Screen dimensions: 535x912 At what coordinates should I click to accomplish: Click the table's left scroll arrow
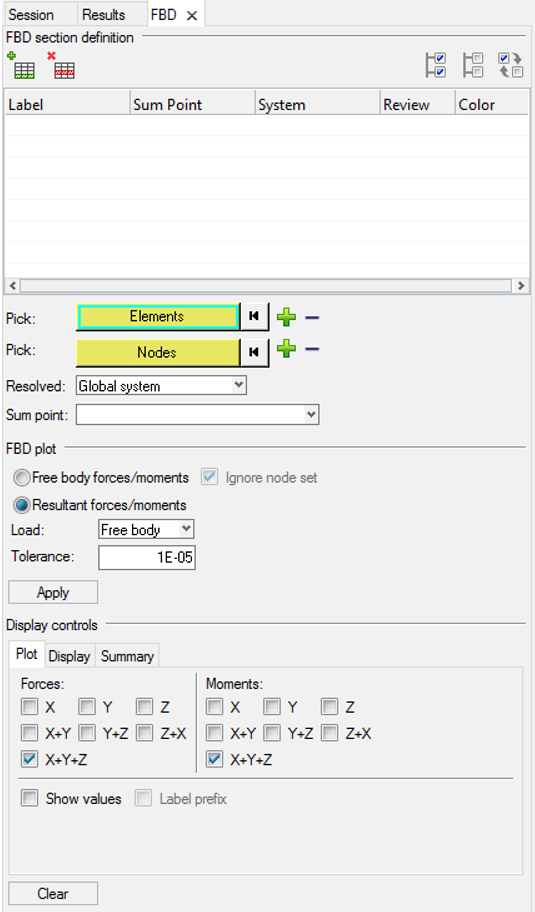point(12,286)
